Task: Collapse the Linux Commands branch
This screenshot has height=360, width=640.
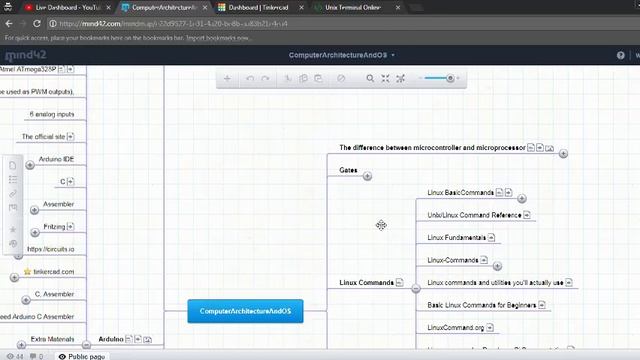Action: 416,289
